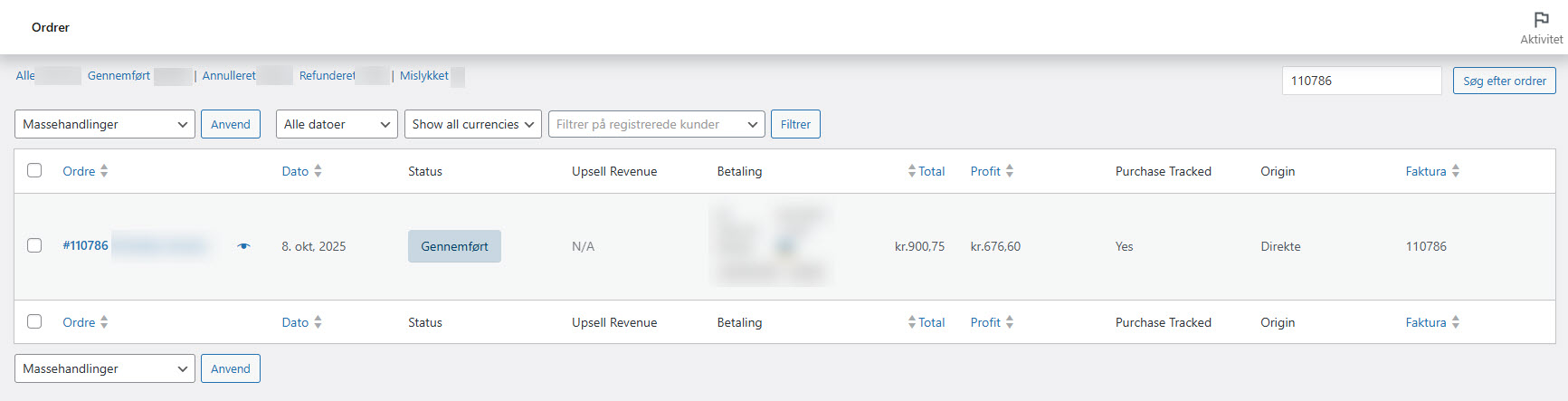Viewport: 1568px width, 401px height.
Task: Tick the select-all checkbox in table footer
Action: (x=34, y=321)
